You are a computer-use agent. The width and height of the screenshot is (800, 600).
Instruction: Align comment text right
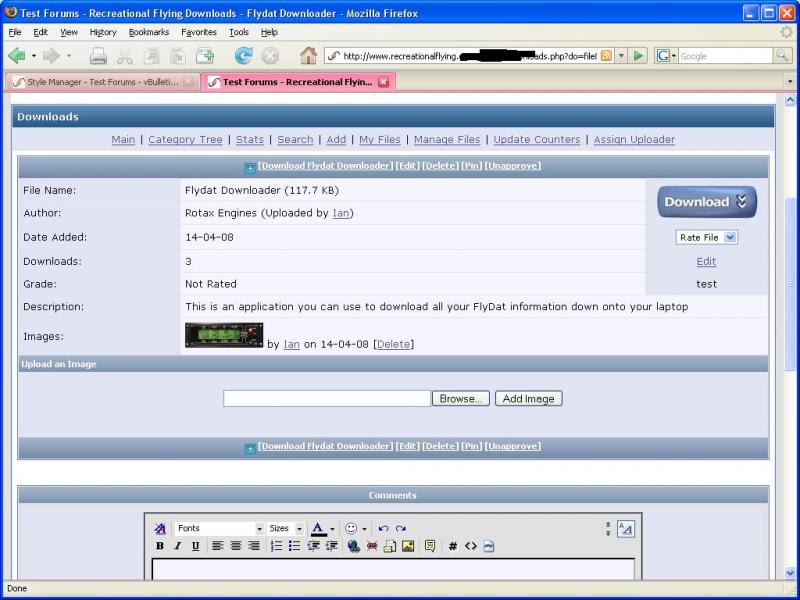click(254, 546)
